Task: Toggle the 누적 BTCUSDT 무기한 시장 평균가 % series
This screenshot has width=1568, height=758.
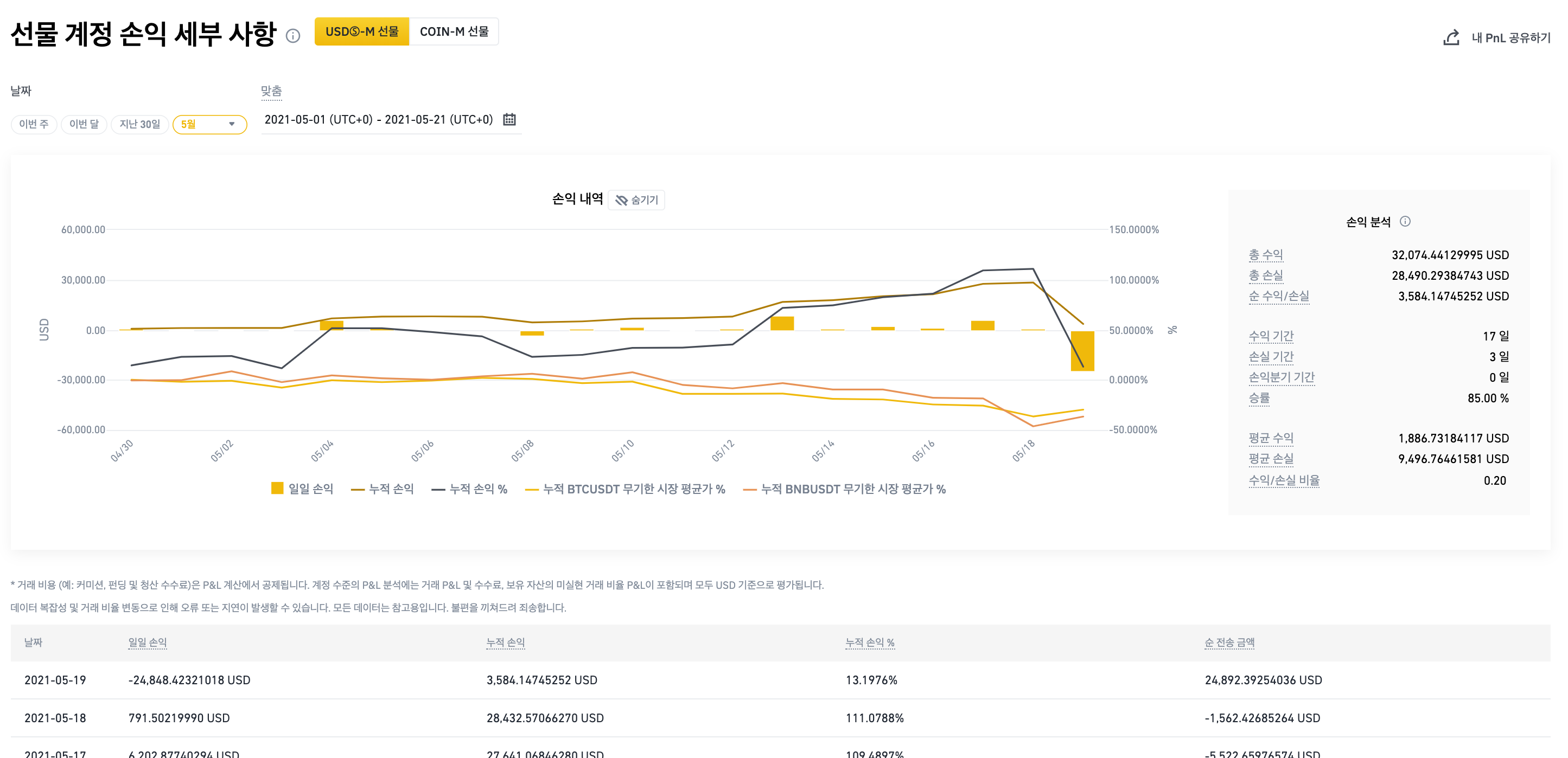Action: pos(633,489)
